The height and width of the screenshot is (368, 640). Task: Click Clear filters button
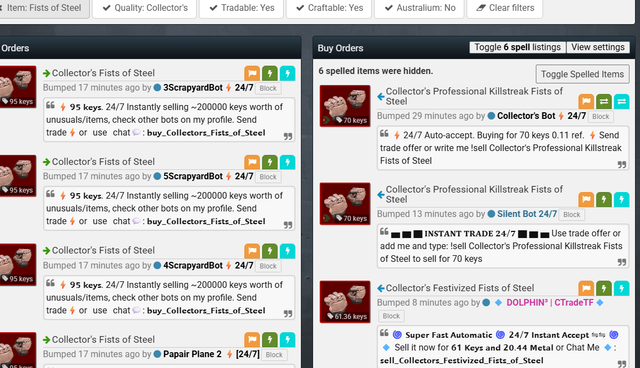tap(505, 8)
